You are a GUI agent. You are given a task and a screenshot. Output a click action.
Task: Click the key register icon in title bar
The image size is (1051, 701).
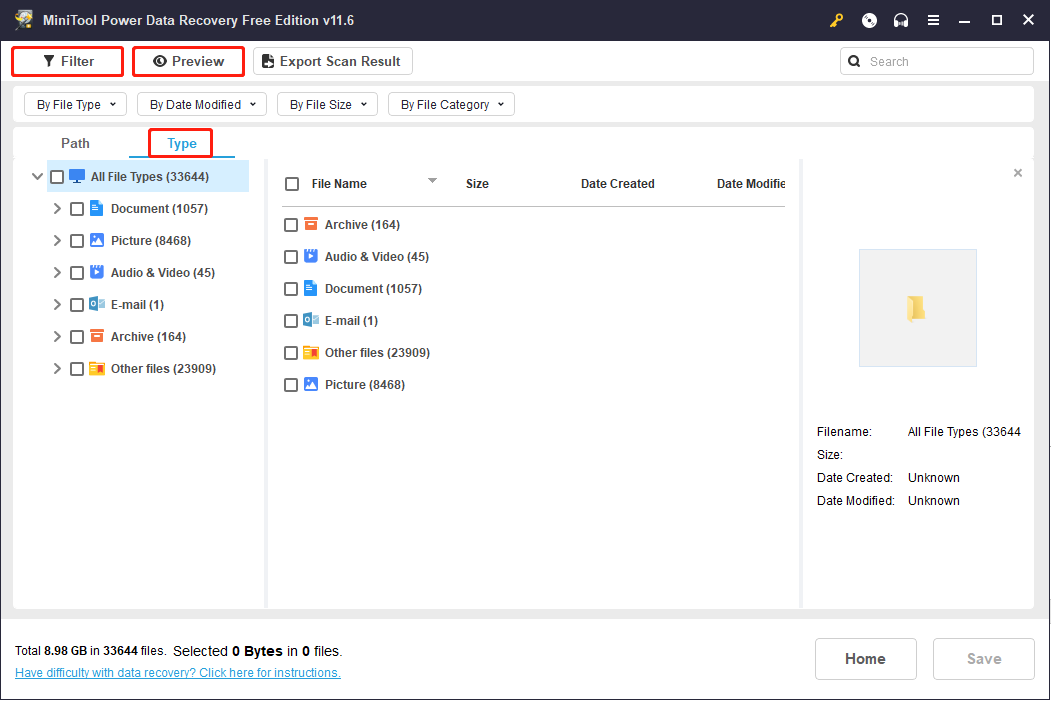(x=837, y=20)
